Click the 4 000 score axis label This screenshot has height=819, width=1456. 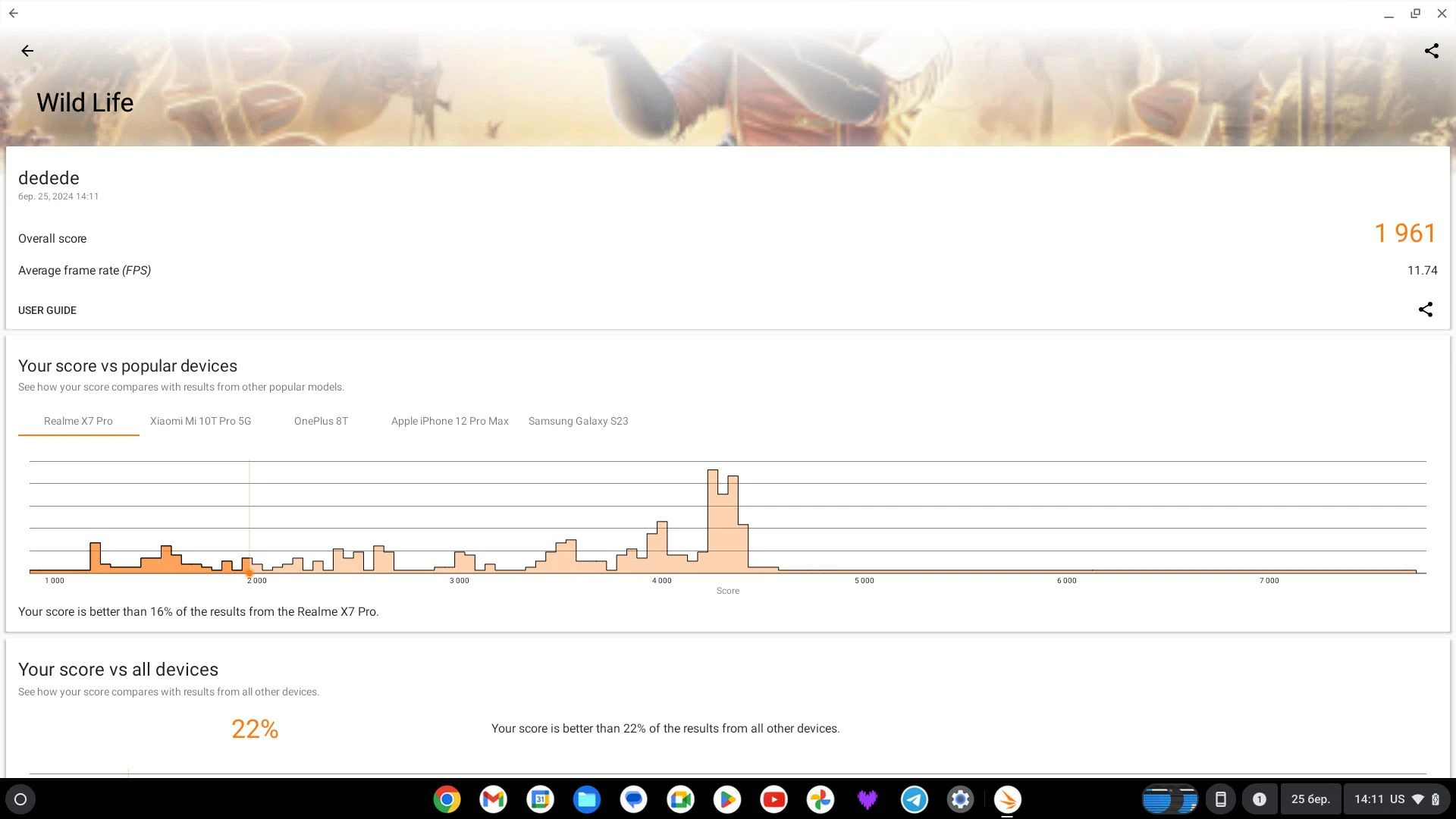[661, 581]
